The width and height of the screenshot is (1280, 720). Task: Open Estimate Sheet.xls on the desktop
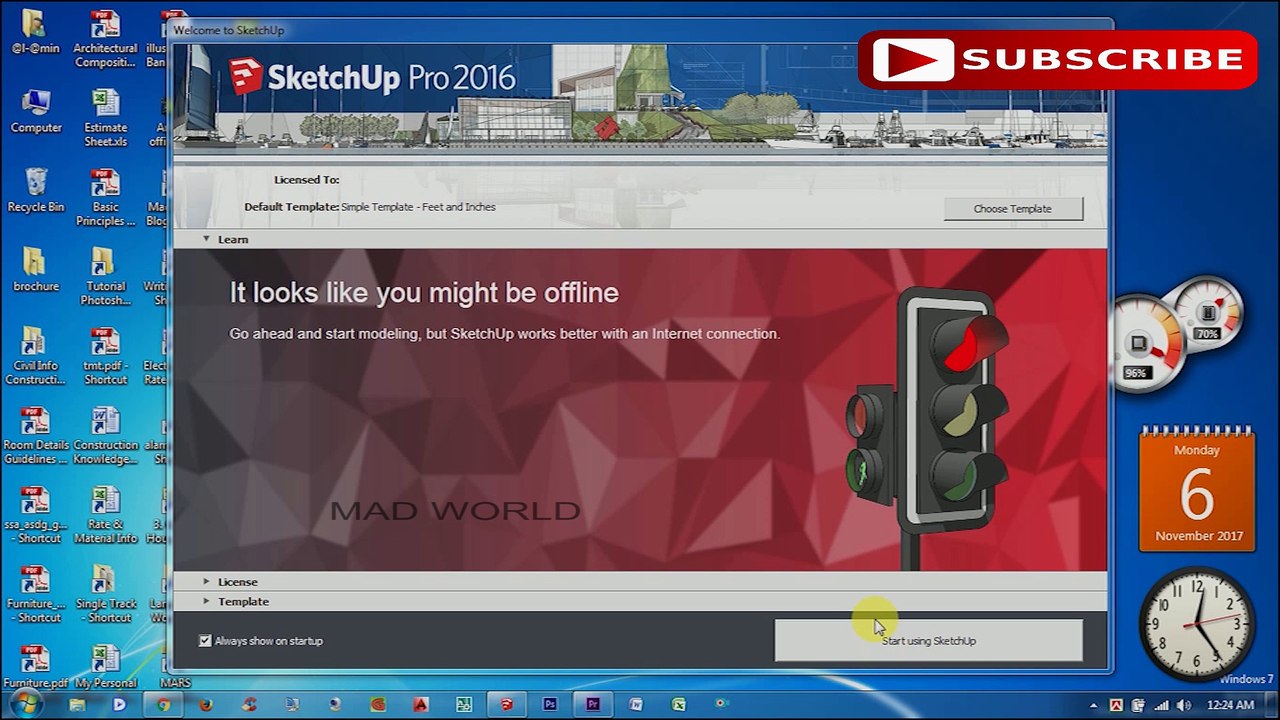click(105, 118)
